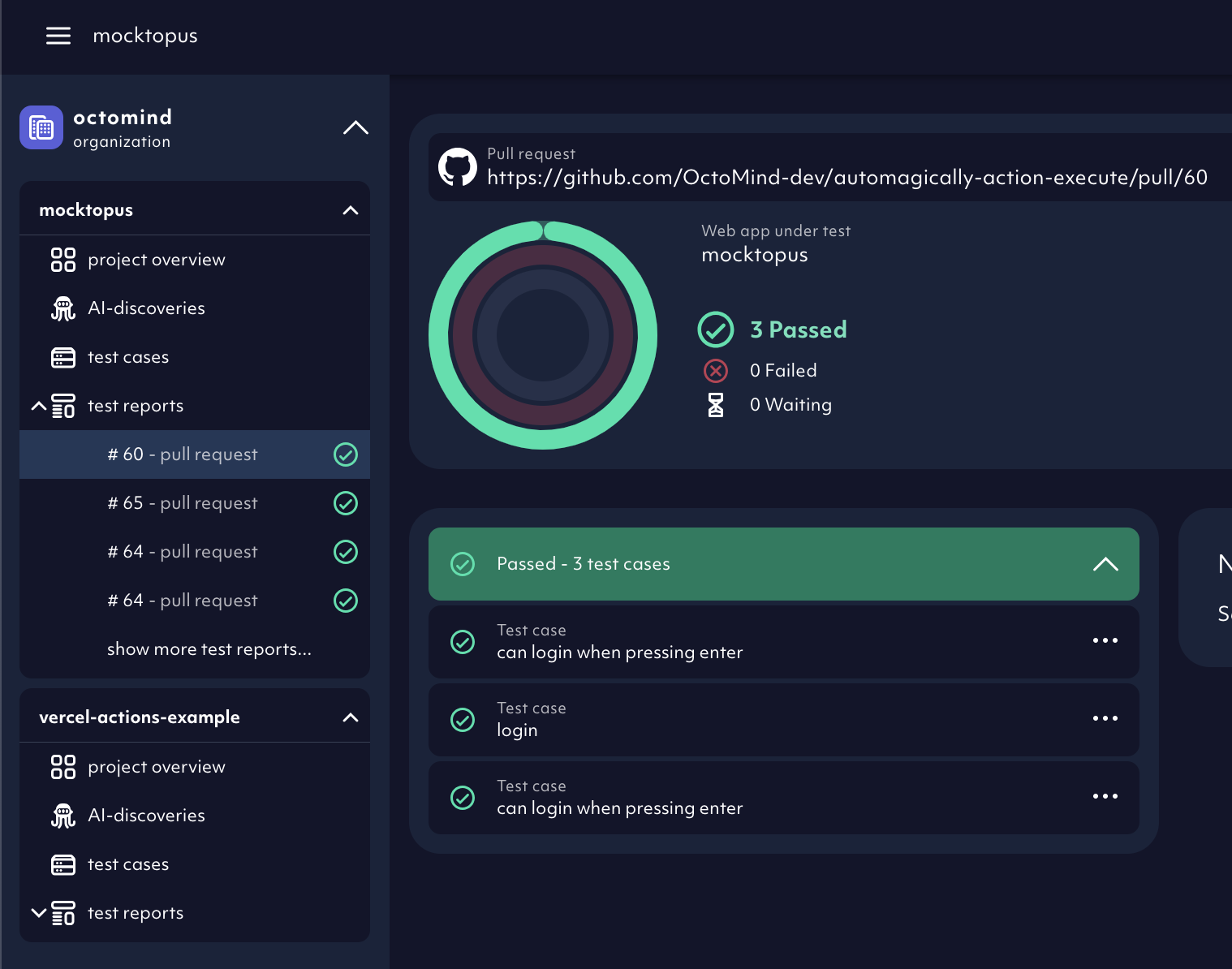This screenshot has width=1232, height=969.
Task: Open the hamburger menu icon
Action: pyautogui.click(x=58, y=36)
